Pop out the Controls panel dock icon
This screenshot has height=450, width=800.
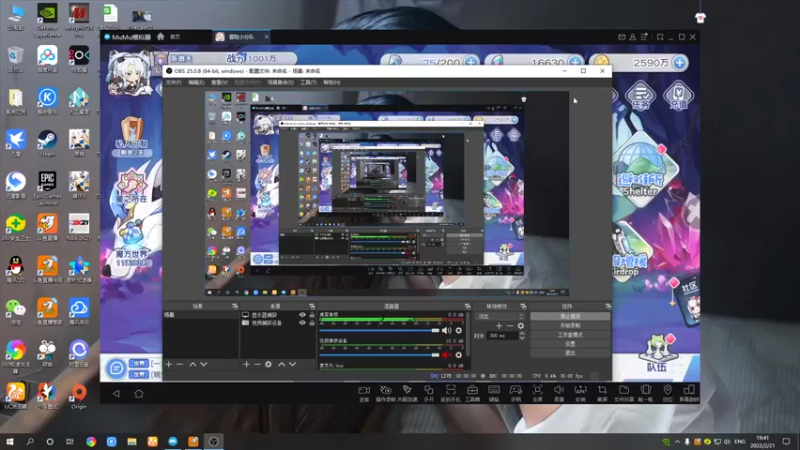pos(608,306)
